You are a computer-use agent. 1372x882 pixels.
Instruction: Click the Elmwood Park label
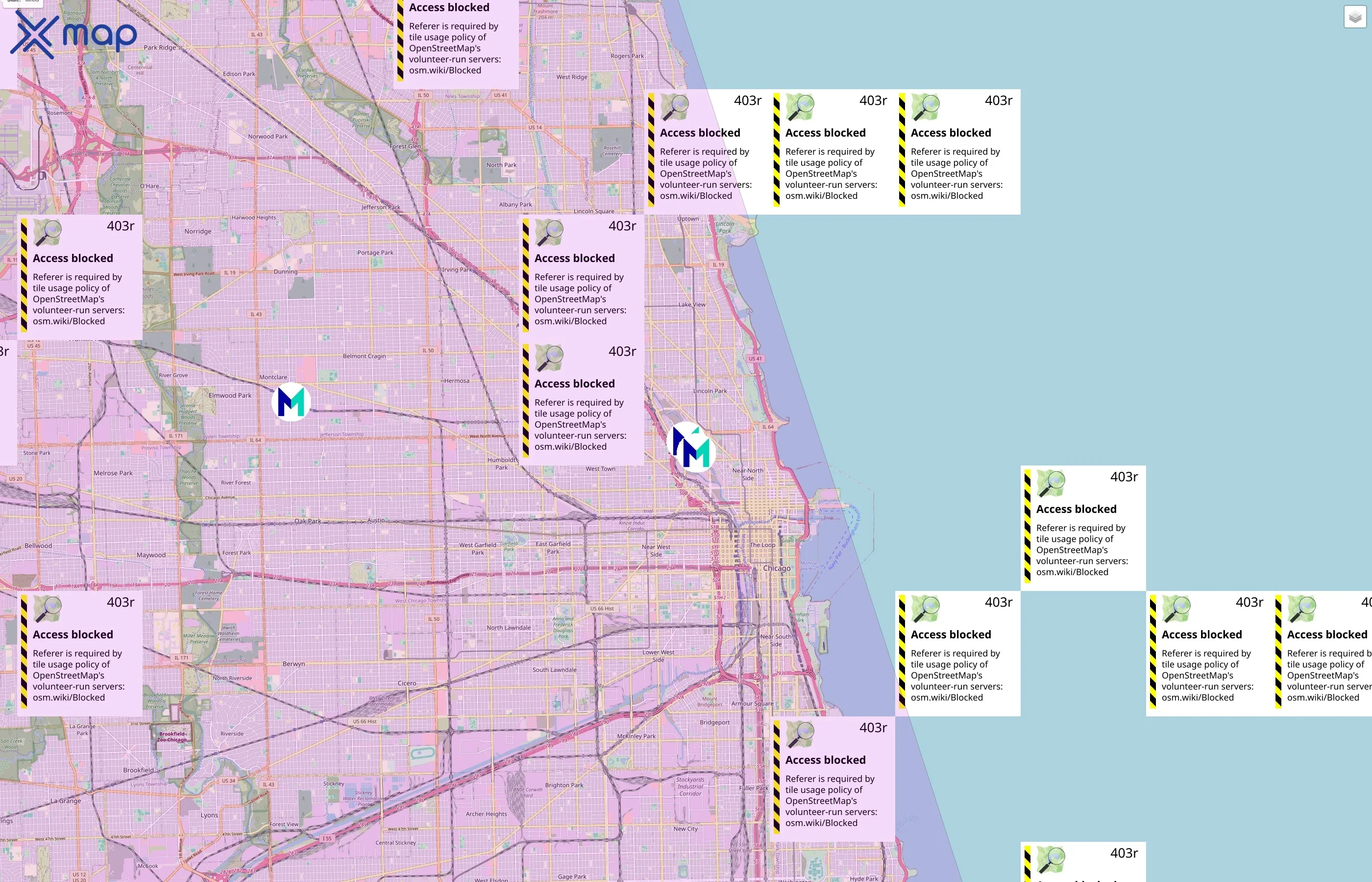230,395
